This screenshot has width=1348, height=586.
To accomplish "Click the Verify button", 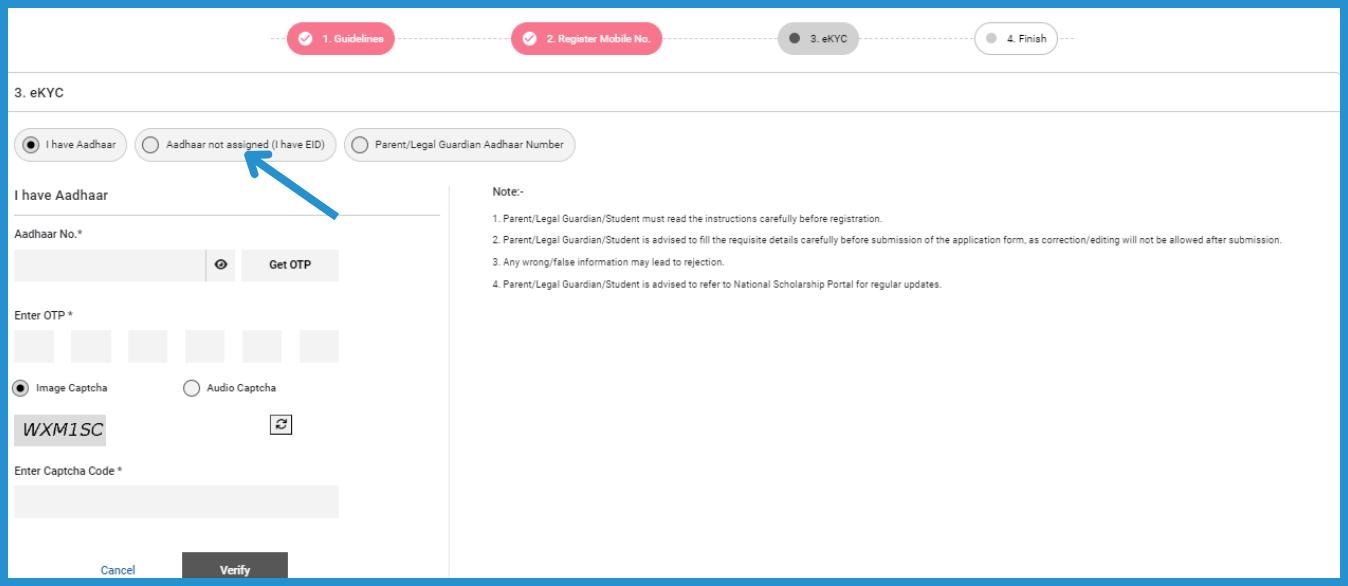I will (235, 569).
